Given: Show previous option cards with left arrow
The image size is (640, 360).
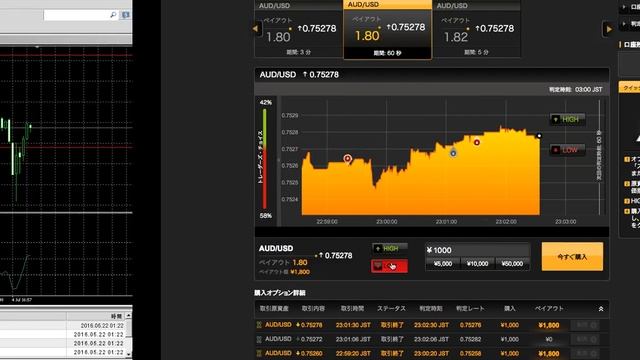Looking at the screenshot, I should tap(256, 29).
